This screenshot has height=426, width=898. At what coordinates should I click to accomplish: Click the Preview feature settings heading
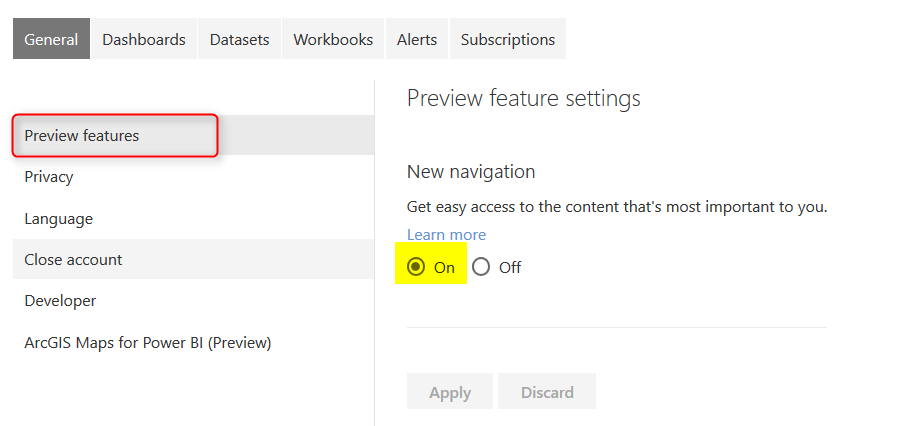[523, 98]
